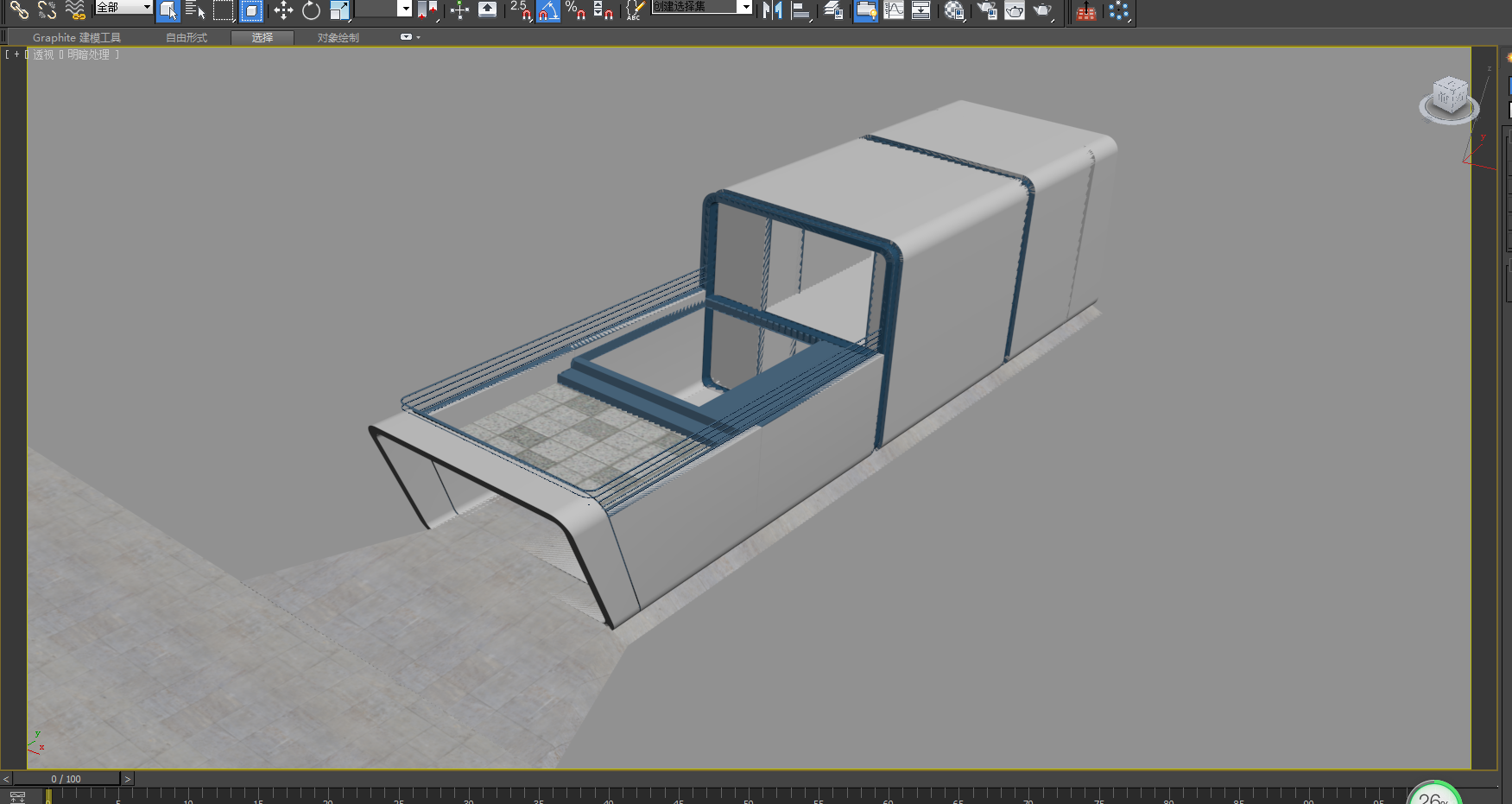Toggle Angle Snap on or off
The width and height of the screenshot is (1512, 804).
point(548,10)
